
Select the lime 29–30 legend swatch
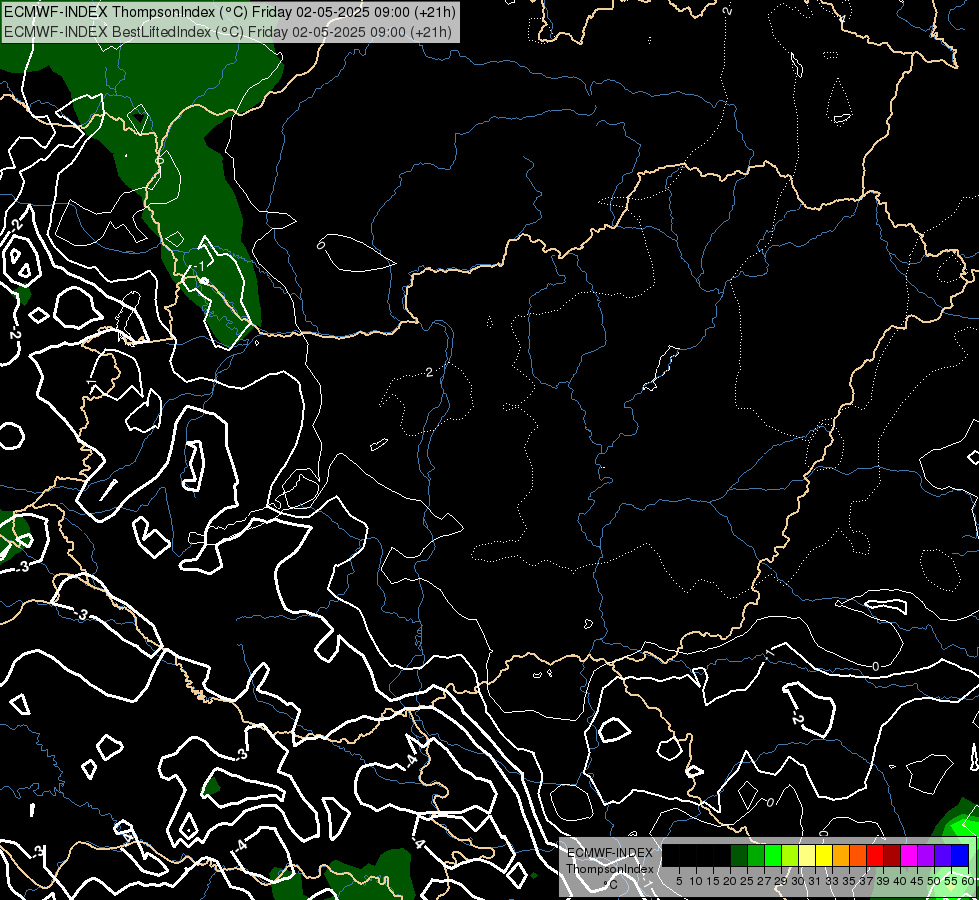[790, 855]
